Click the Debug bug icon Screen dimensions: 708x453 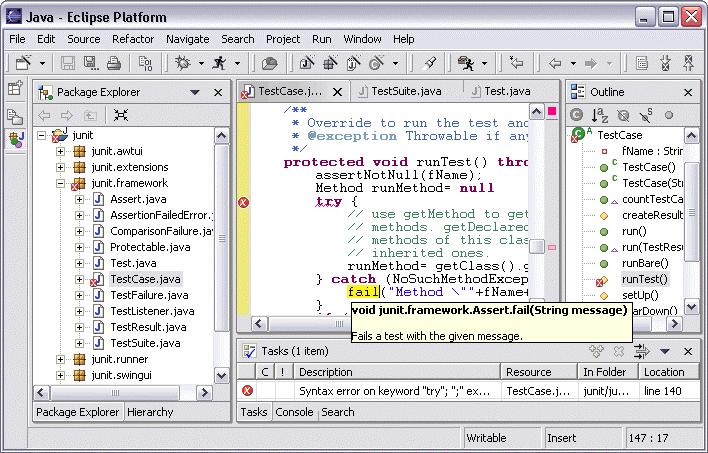183,63
